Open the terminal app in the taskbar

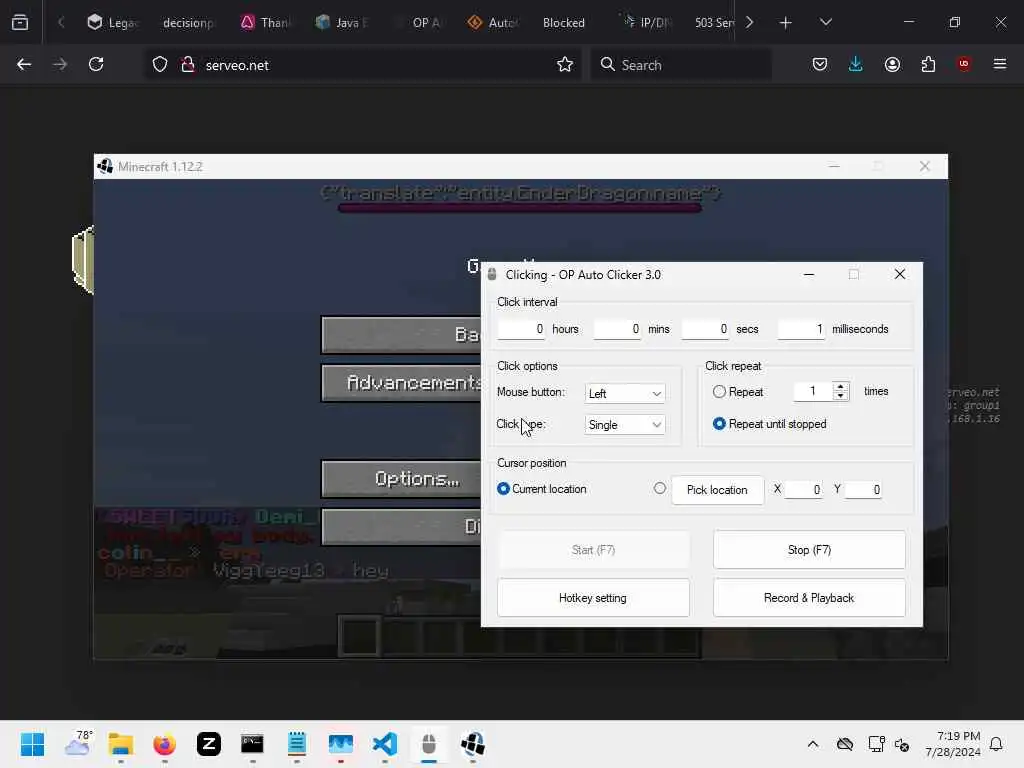click(252, 744)
